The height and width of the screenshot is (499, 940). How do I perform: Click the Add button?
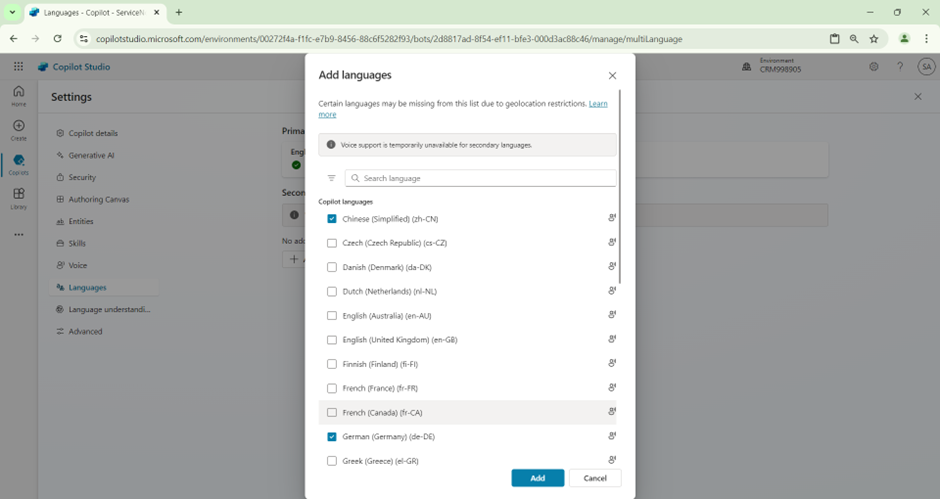537,478
